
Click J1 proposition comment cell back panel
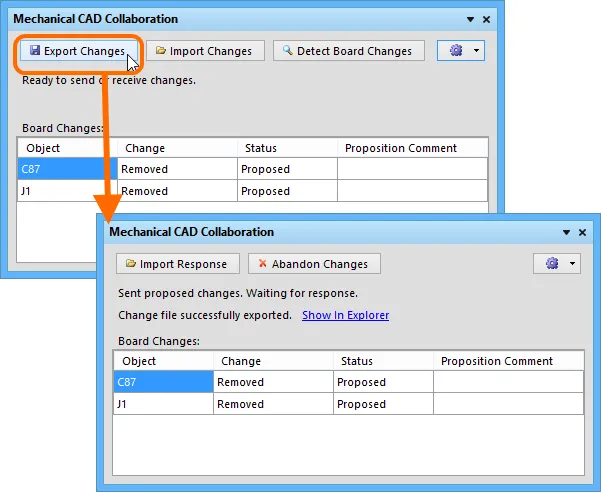click(413, 191)
